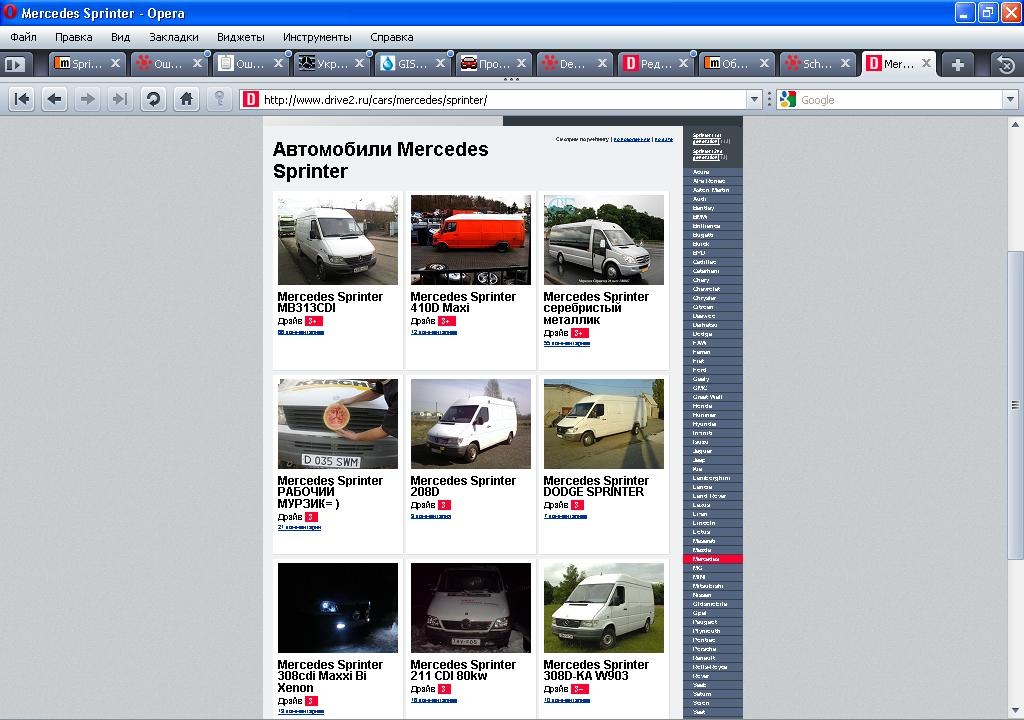Select Honda in brand sidebar

[x=702, y=406]
